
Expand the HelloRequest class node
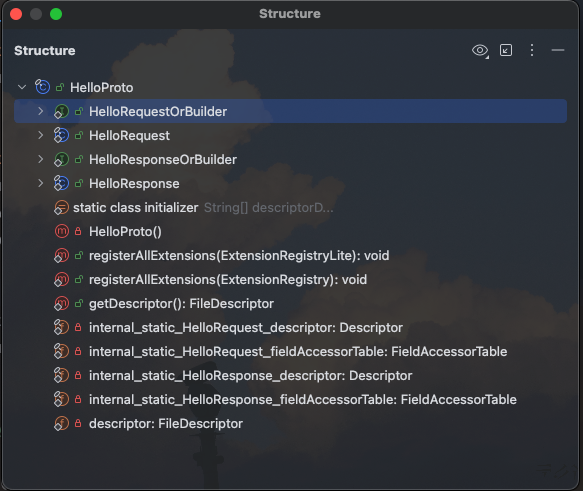point(41,135)
